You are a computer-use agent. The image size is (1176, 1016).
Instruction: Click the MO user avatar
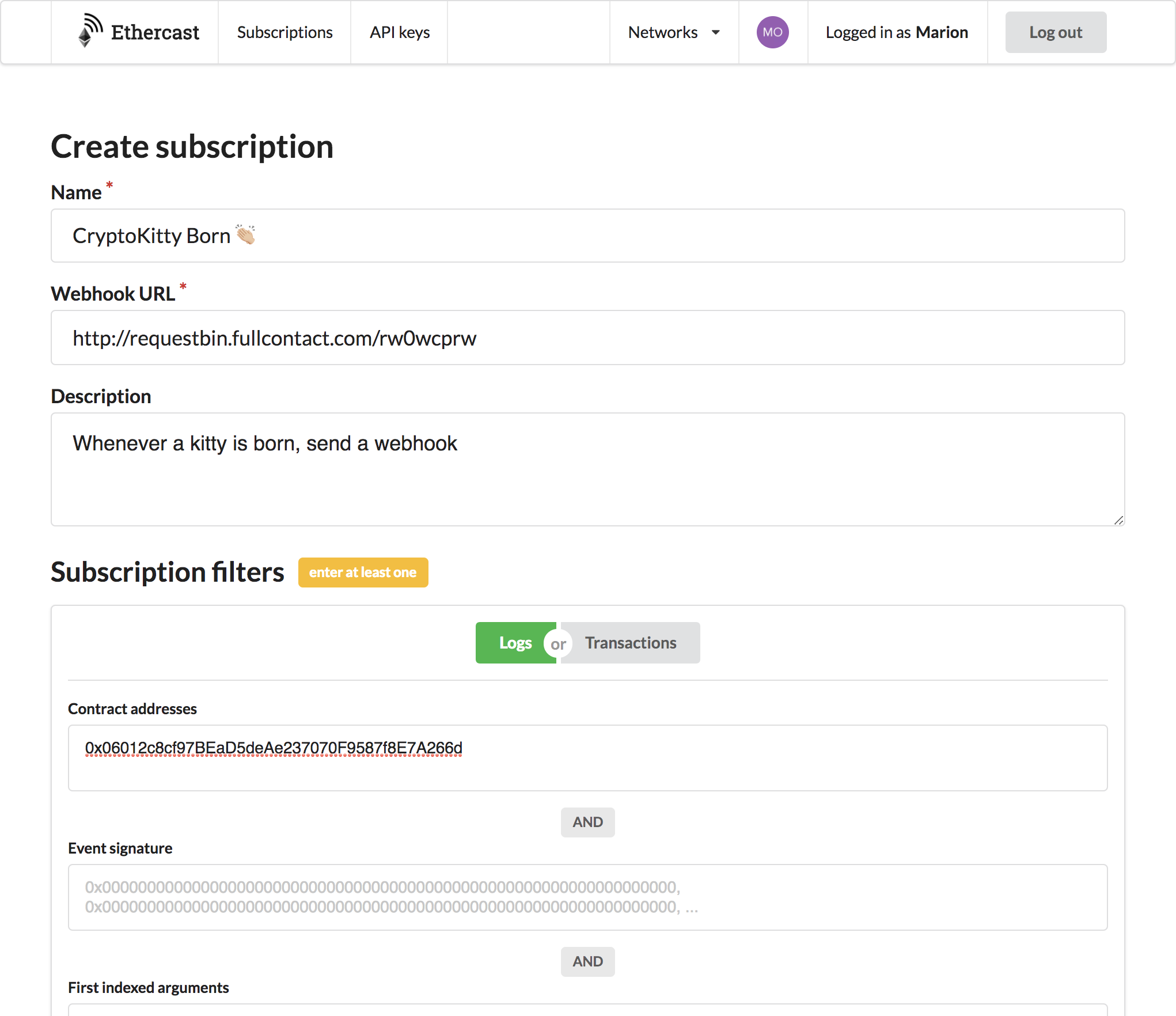pyautogui.click(x=772, y=32)
